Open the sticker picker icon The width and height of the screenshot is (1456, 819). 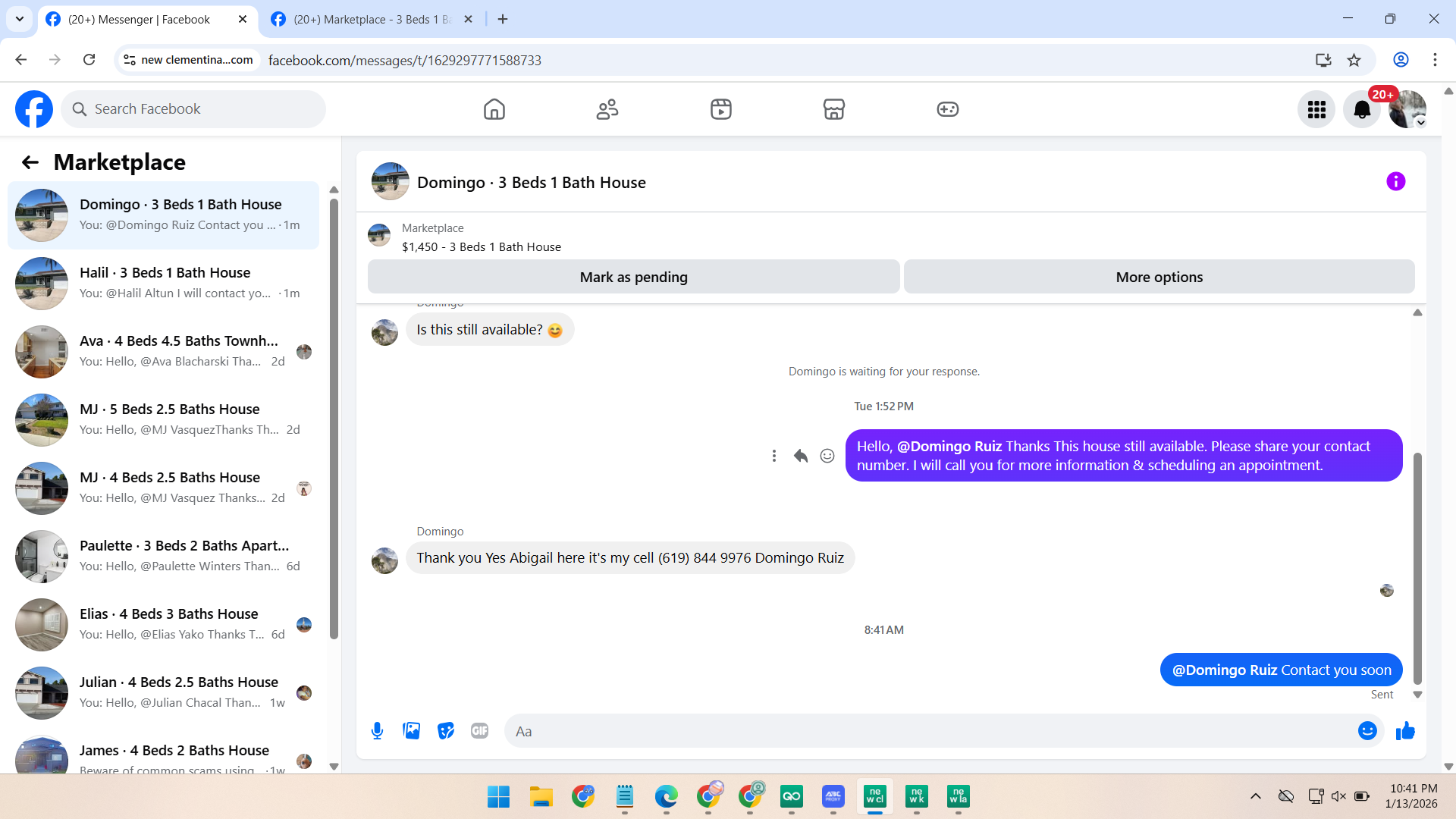pos(446,731)
